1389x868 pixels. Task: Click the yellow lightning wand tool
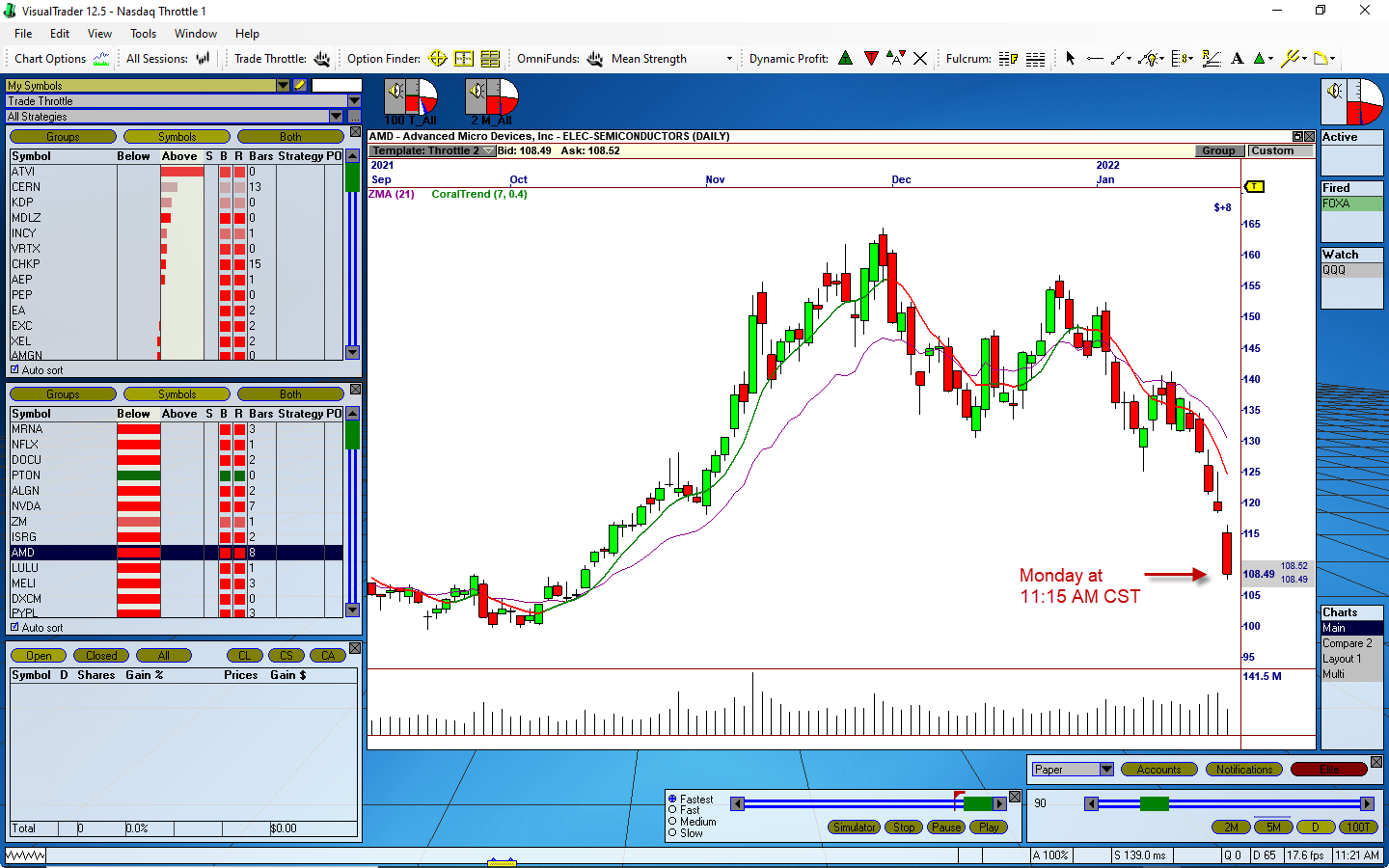click(x=1291, y=59)
